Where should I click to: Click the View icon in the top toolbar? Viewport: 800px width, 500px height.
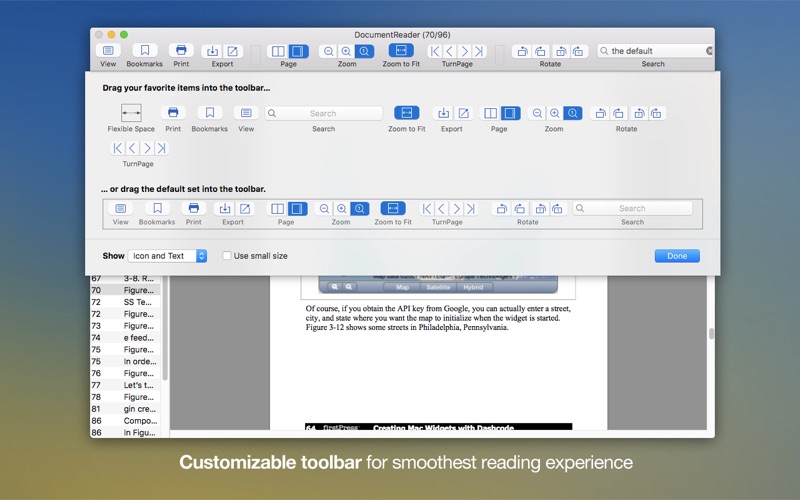pyautogui.click(x=108, y=51)
